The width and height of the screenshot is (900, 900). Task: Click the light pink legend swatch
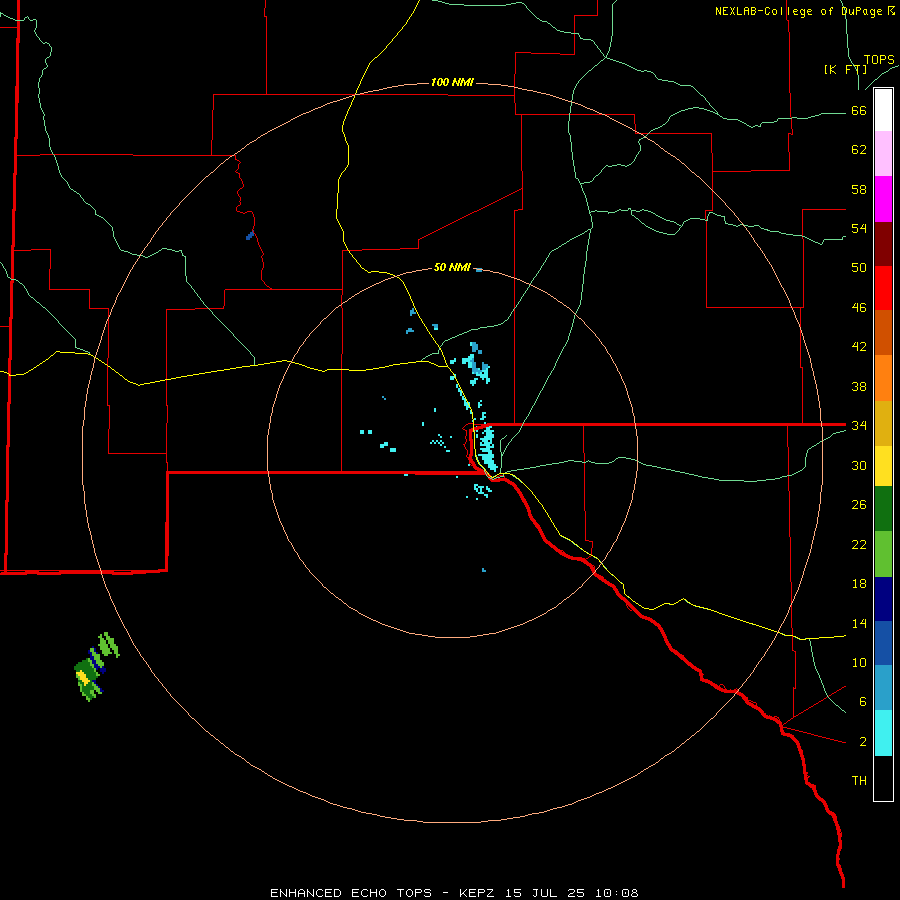(883, 153)
